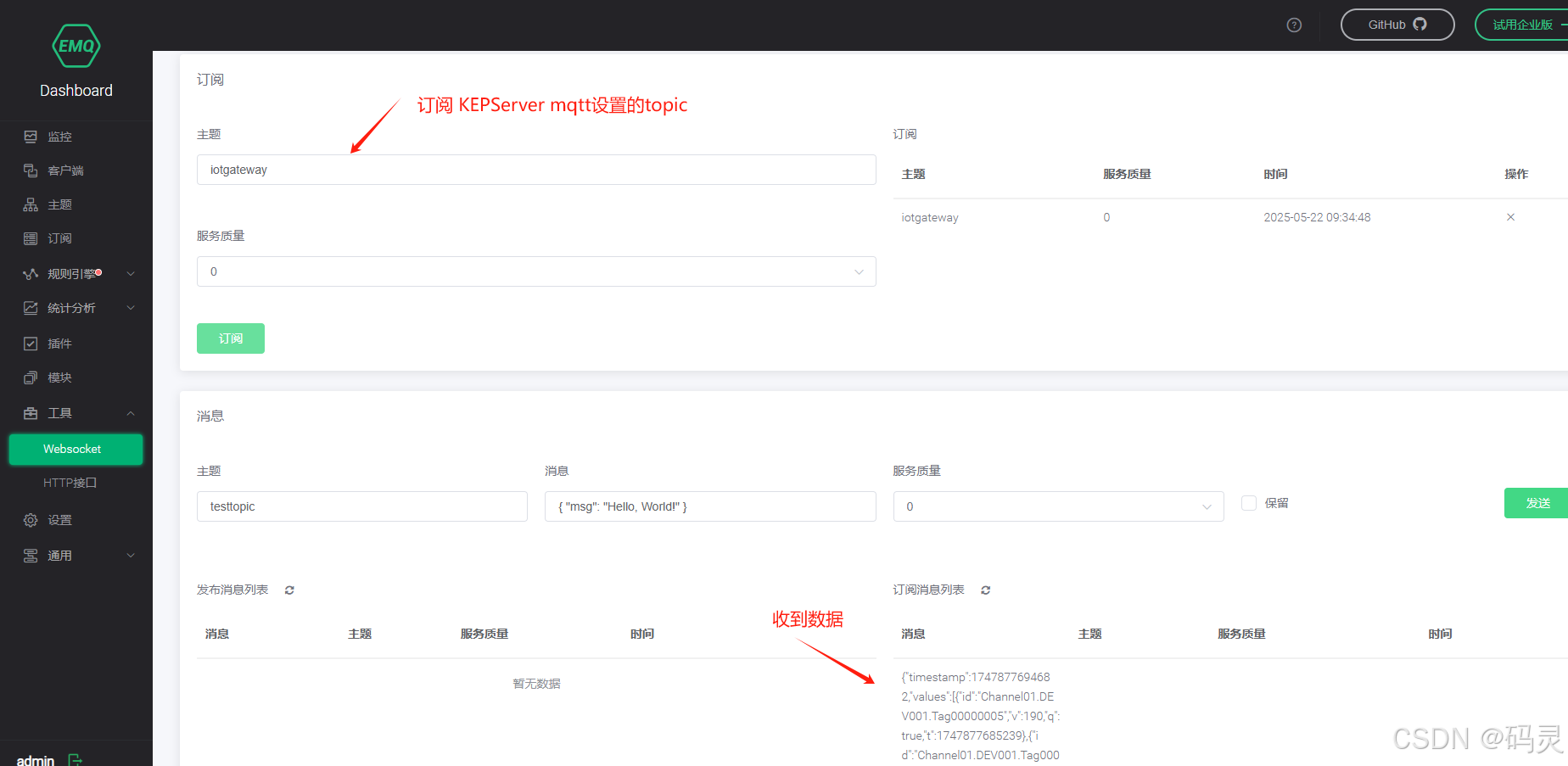Click the rule engine (规则引擎) icon
Image resolution: width=1568 pixels, height=766 pixels.
tap(31, 274)
